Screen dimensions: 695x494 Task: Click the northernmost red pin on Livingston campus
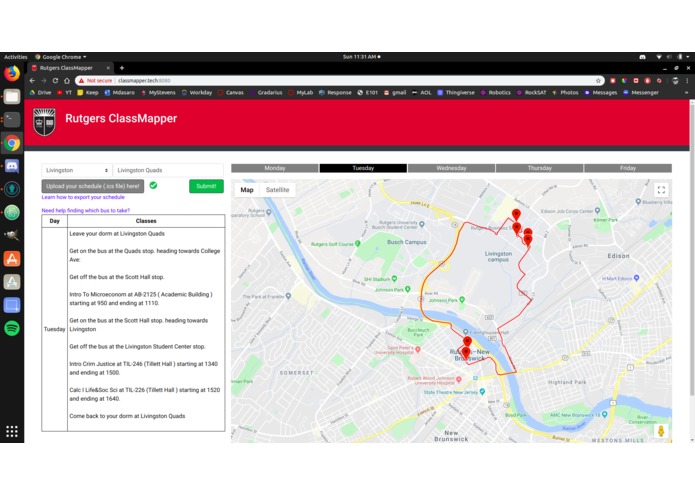click(x=516, y=215)
